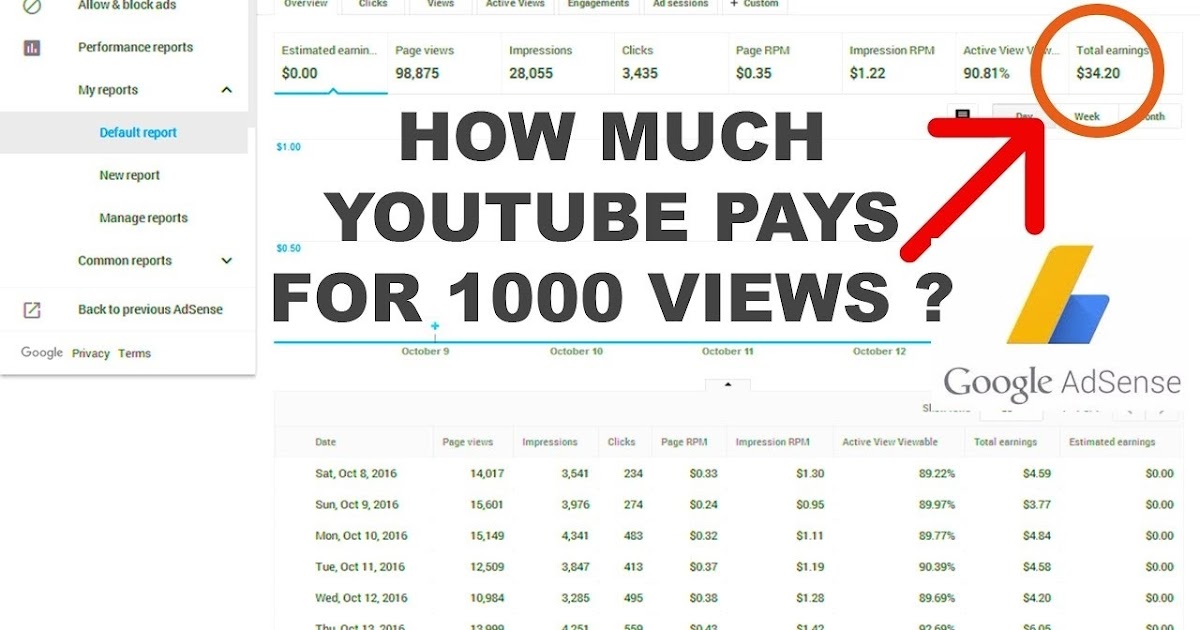The image size is (1200, 630).
Task: Select the Page views 98,875 metric card
Action: click(x=444, y=62)
